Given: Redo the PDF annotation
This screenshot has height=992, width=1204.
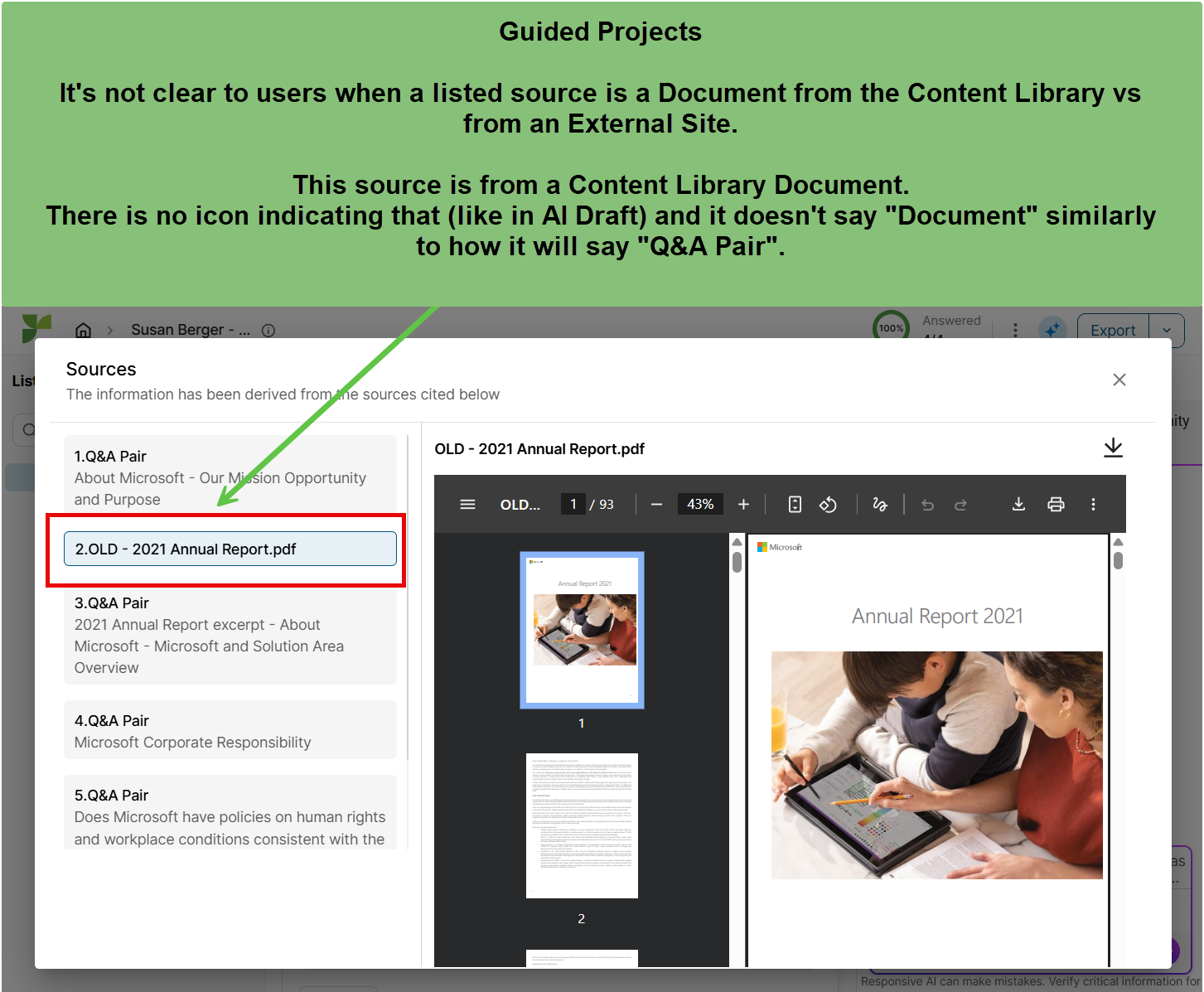Looking at the screenshot, I should click(960, 504).
